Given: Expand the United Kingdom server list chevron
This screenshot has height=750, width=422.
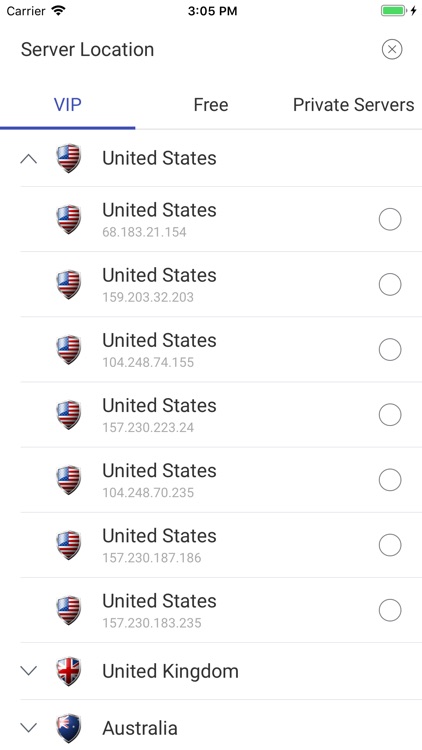Looking at the screenshot, I should [x=29, y=671].
